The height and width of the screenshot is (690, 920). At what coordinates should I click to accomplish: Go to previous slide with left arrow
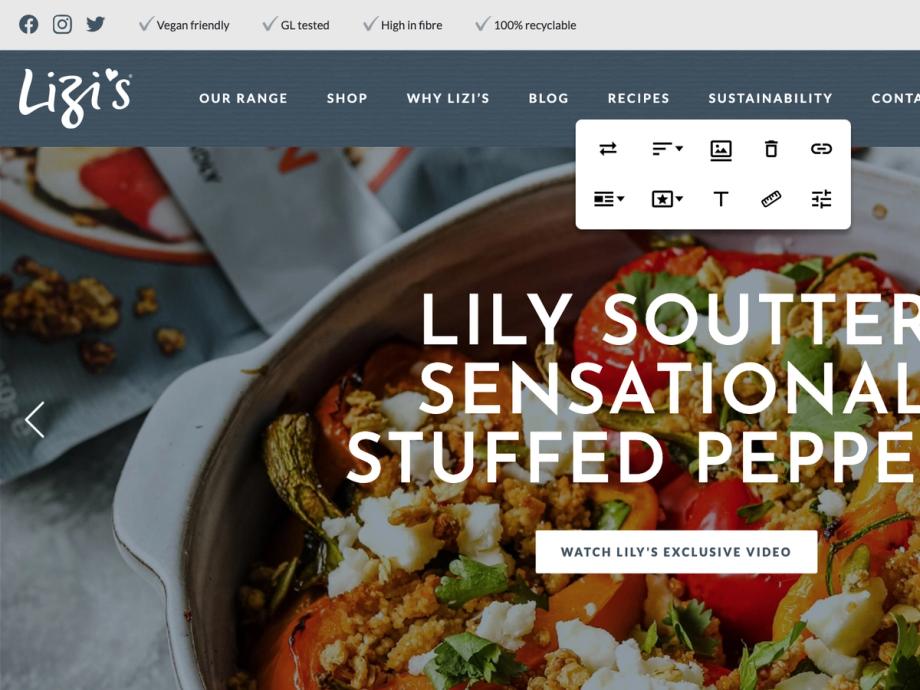pos(35,420)
